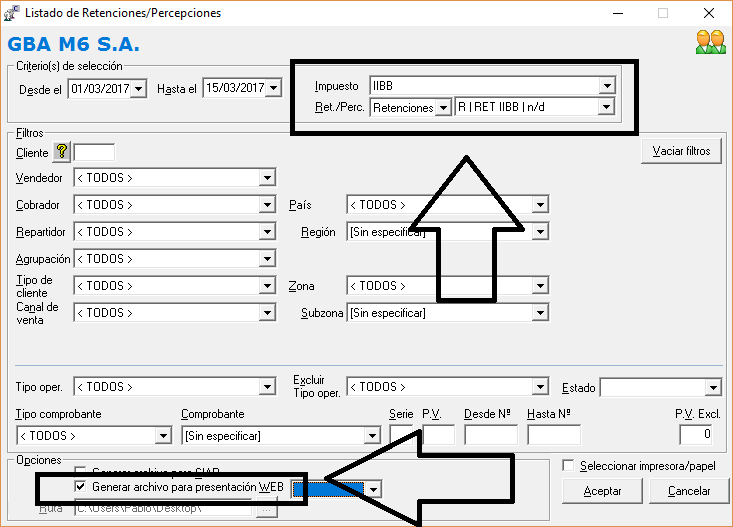
Task: Enable Seleccionar impresora/papel checkbox
Action: pos(568,466)
